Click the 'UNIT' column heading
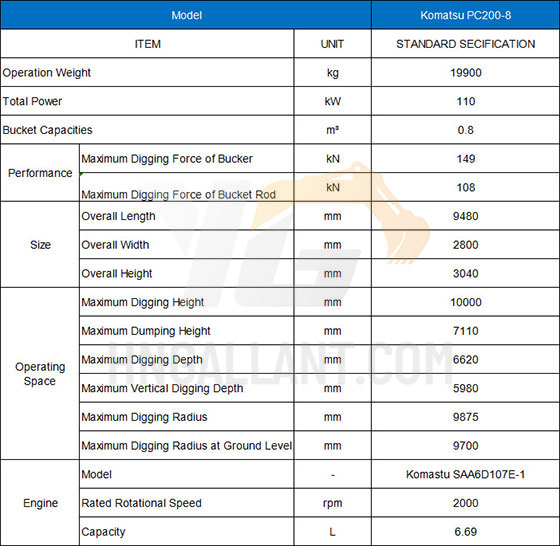Image resolution: width=560 pixels, height=546 pixels. [x=332, y=44]
